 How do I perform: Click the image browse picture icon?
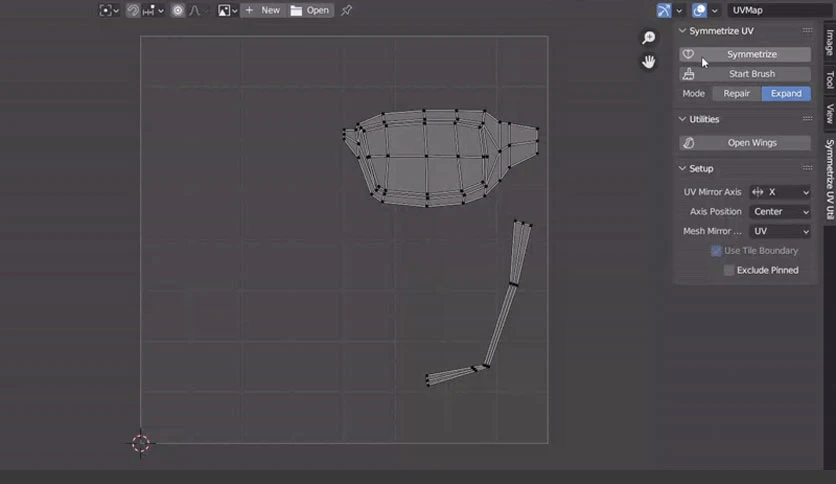pyautogui.click(x=224, y=10)
